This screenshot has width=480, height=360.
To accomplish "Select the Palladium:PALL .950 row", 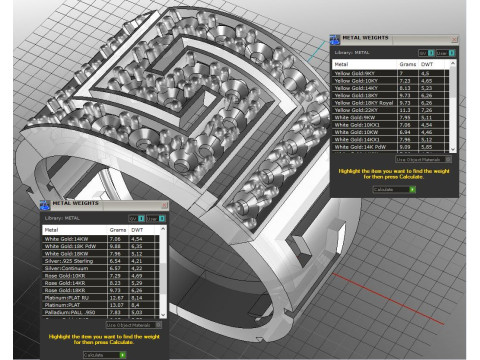I will pyautogui.click(x=101, y=312).
